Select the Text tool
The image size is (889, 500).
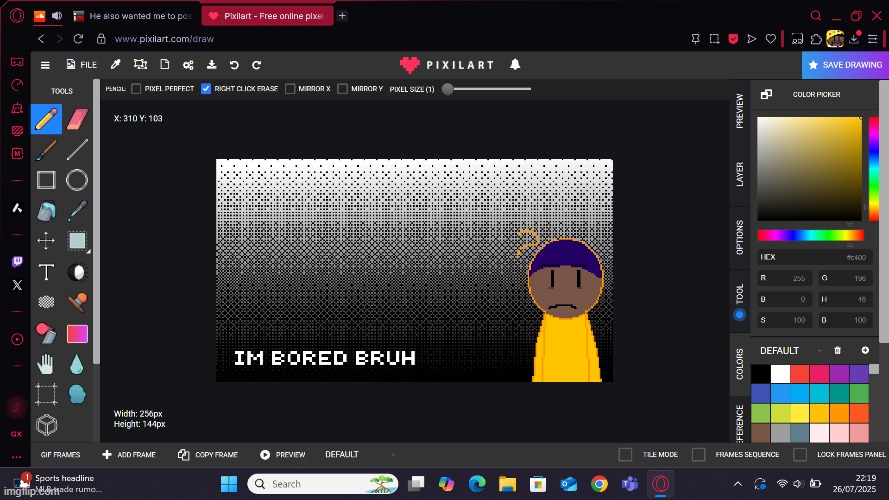[46, 272]
